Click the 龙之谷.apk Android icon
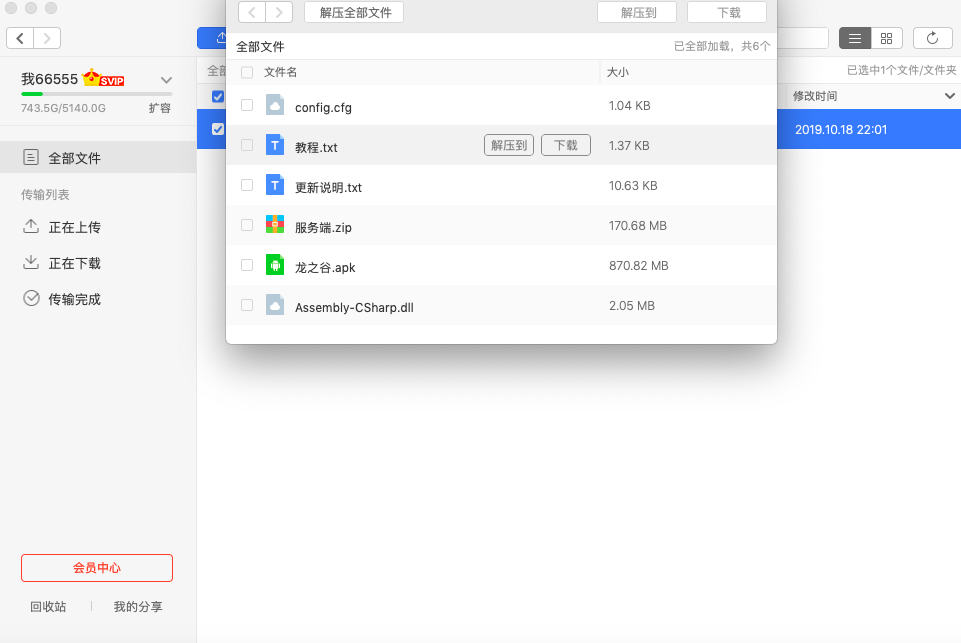Screen dimensions: 961x643 click(275, 266)
